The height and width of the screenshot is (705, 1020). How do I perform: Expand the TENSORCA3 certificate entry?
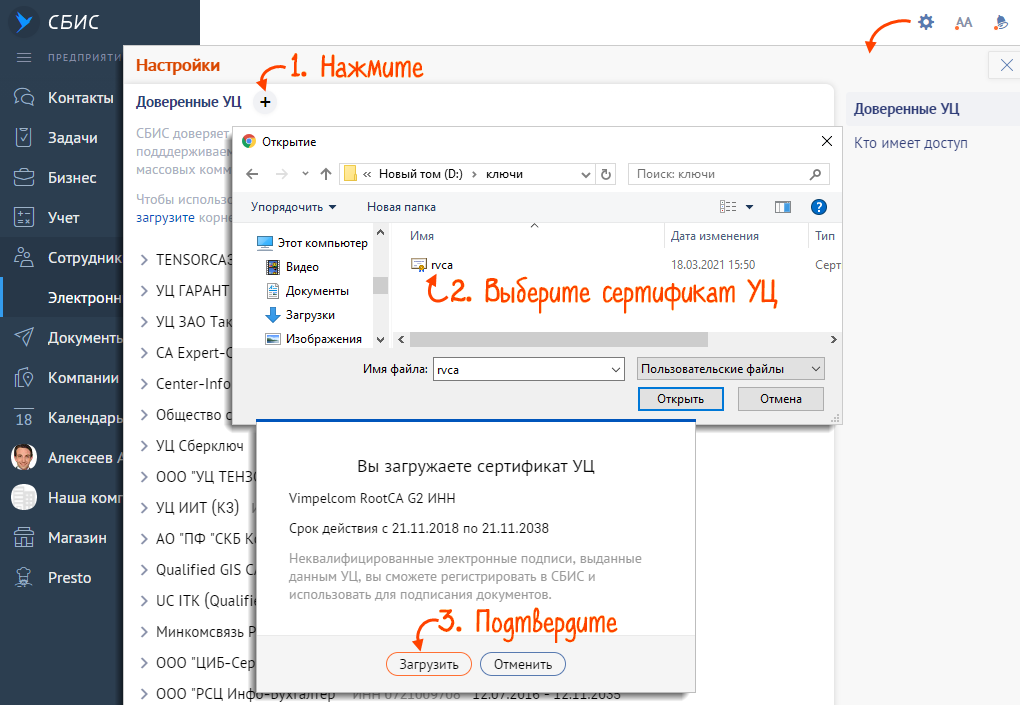click(145, 259)
